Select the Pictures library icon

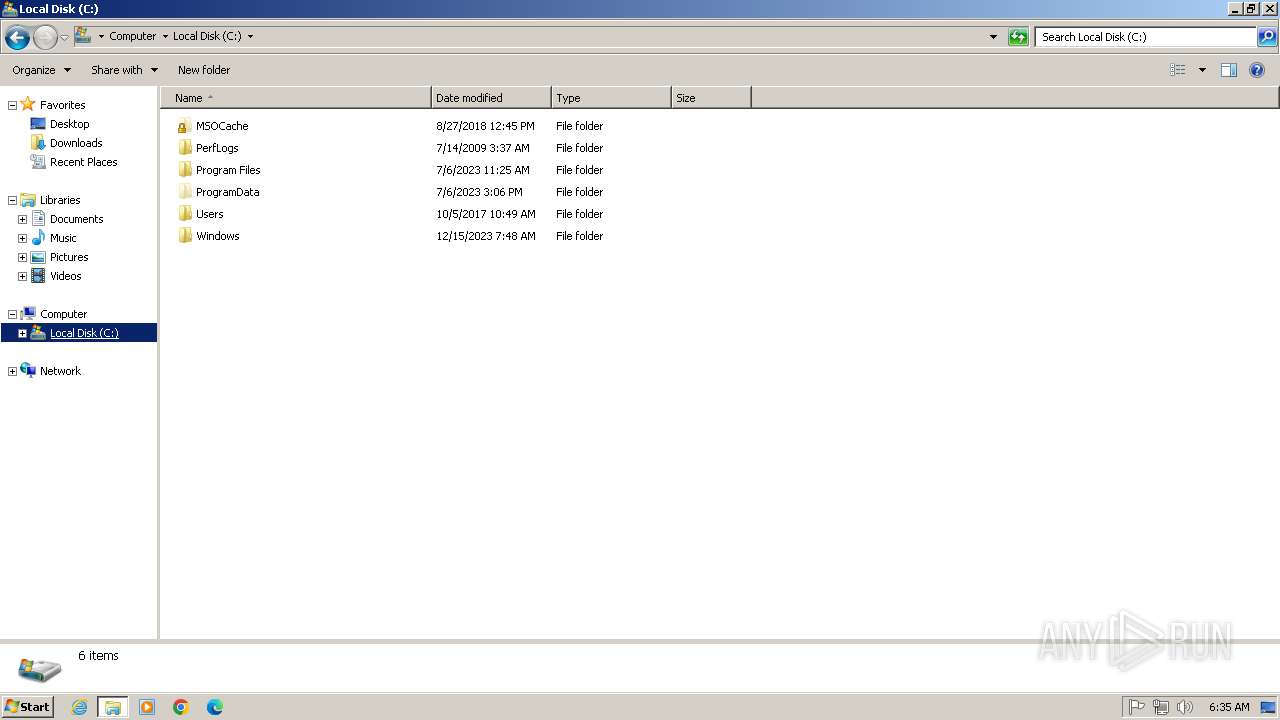click(39, 257)
